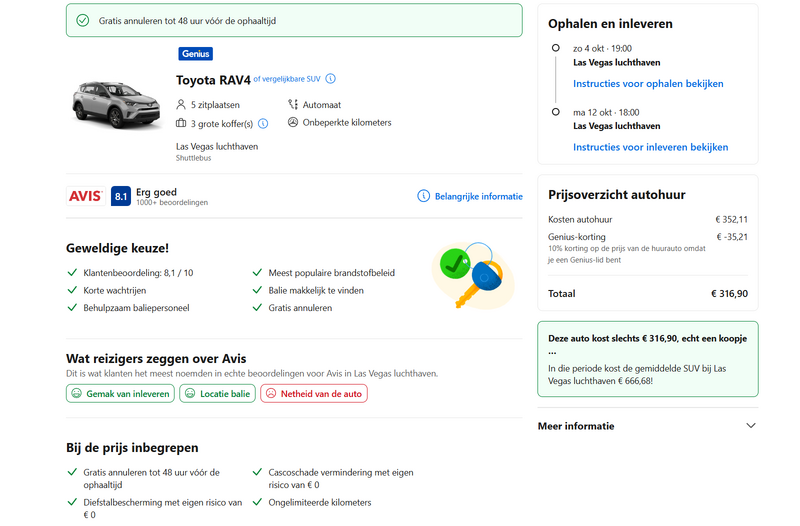Click the suitcase icon for 3 grote koffer(s)
Screen dimensions: 800x526
coord(181,123)
